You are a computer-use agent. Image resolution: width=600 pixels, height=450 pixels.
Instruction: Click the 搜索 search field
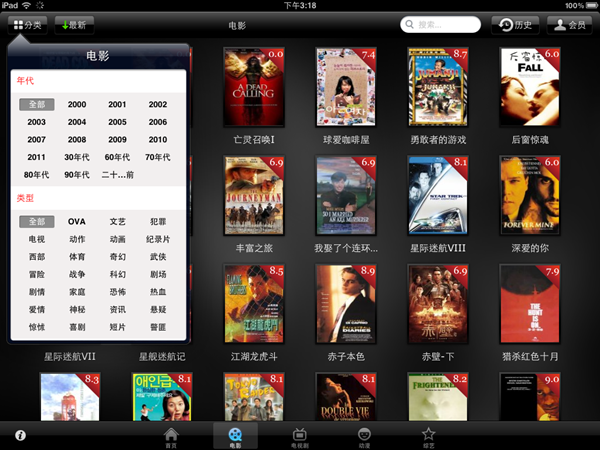(x=440, y=25)
